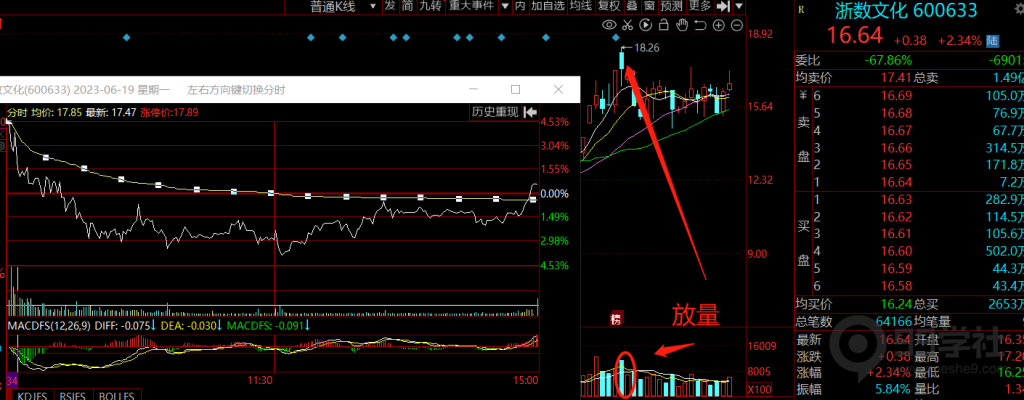1024x400 pixels.
Task: Click the 均买价 16.24 value
Action: pos(895,304)
